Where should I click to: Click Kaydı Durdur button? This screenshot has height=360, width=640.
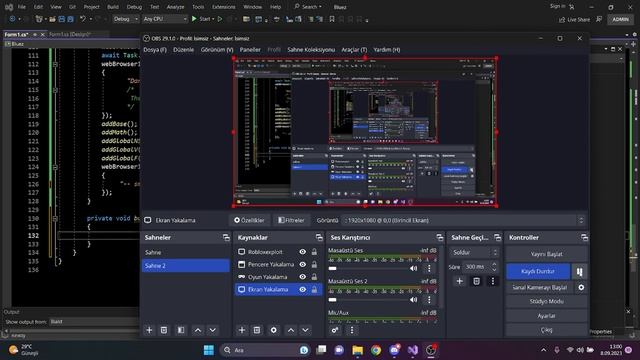pos(538,271)
